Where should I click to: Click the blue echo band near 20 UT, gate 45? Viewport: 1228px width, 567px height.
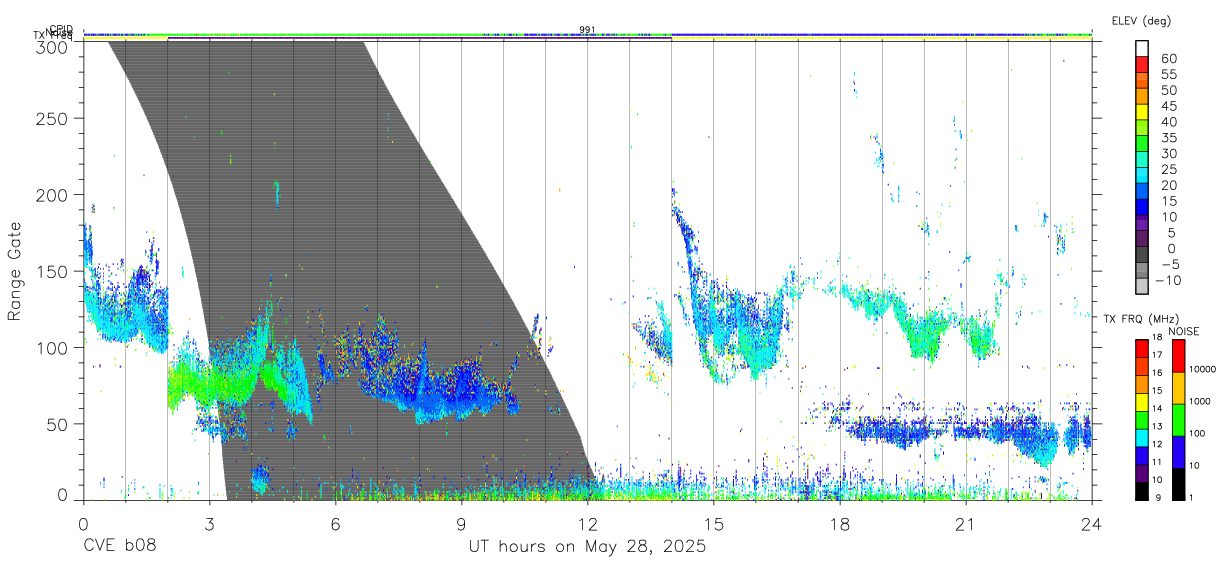pos(925,430)
